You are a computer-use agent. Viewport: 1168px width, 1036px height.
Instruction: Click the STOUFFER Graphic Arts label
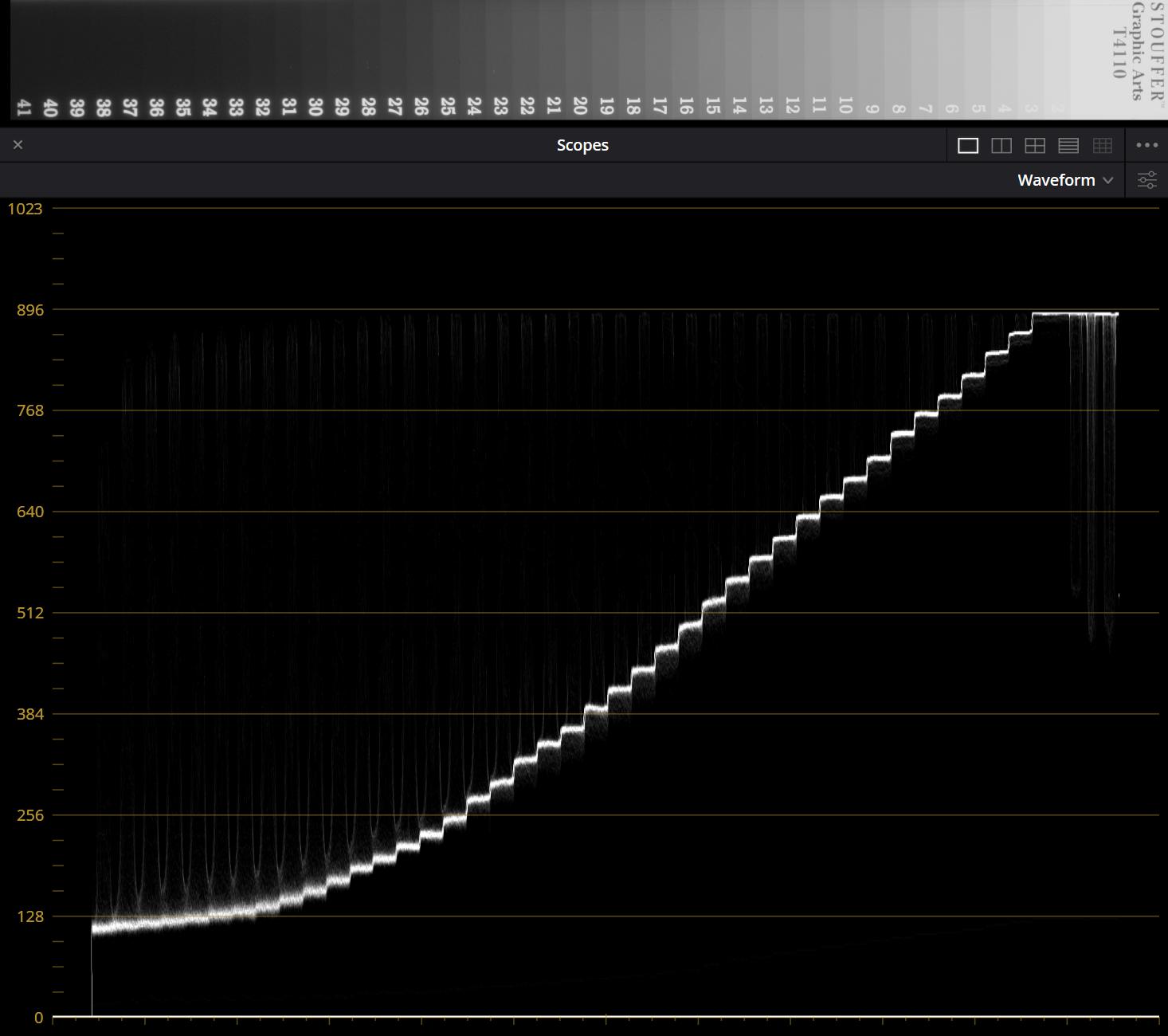[x=1138, y=48]
